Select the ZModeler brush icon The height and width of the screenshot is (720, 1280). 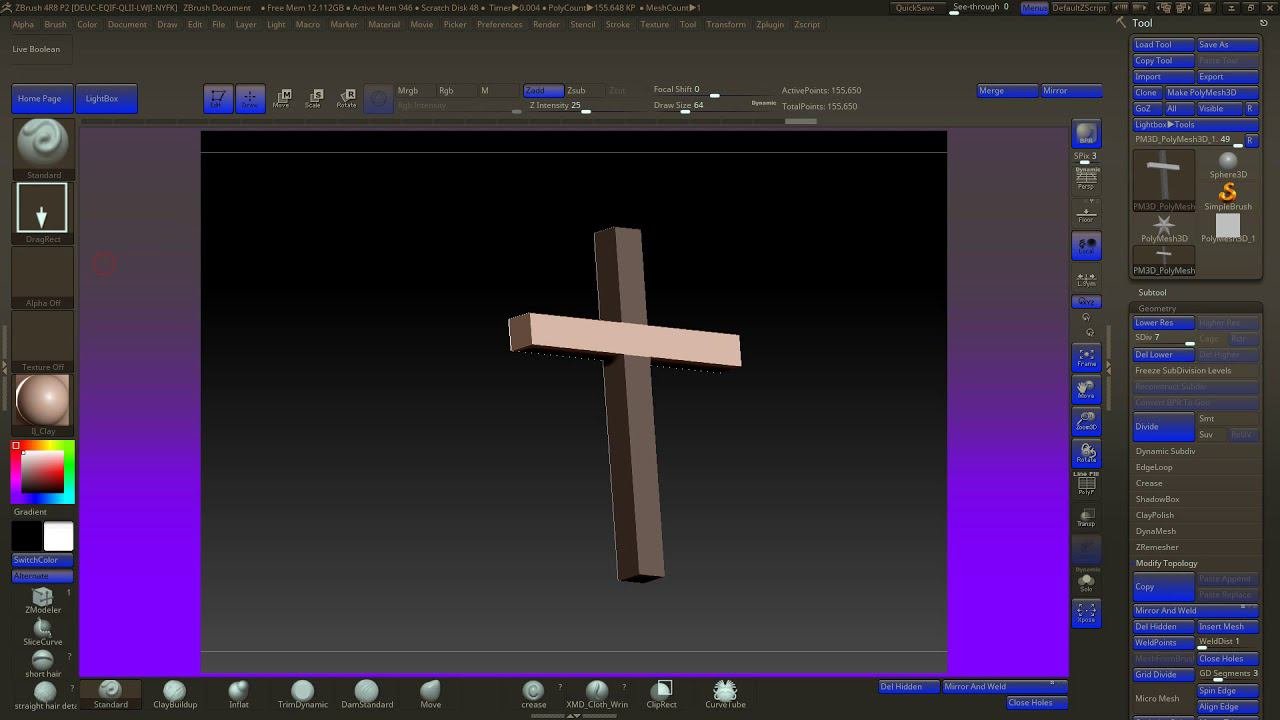43,599
